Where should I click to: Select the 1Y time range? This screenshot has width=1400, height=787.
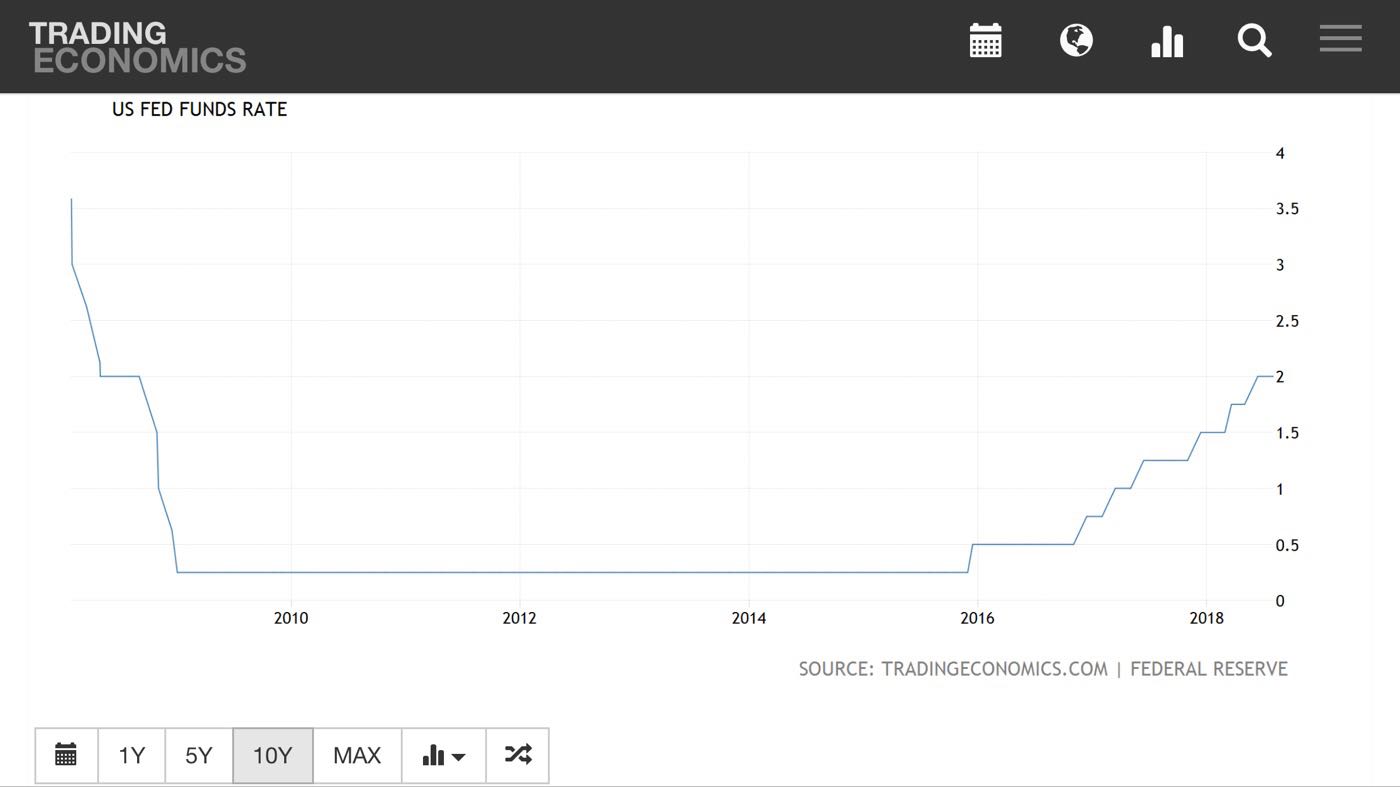point(132,755)
